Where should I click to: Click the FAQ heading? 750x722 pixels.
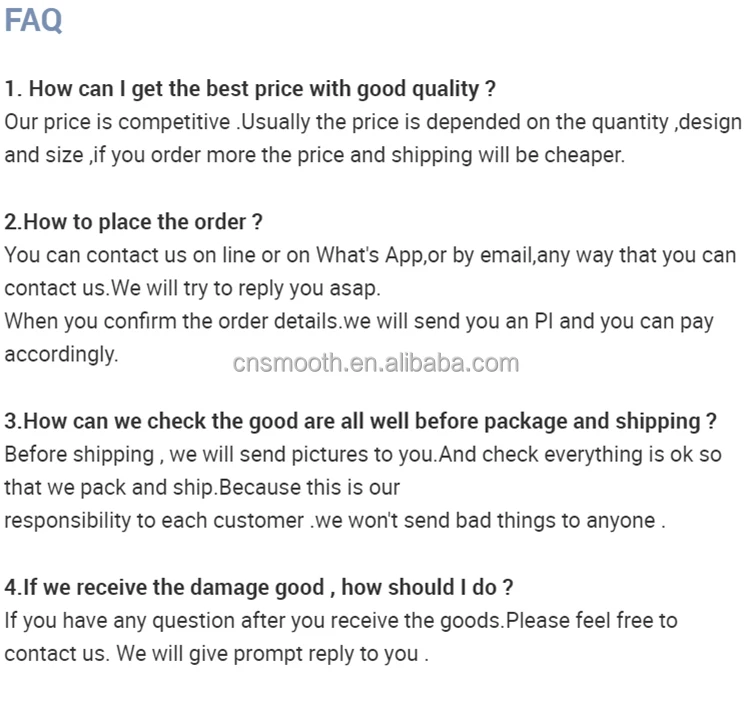[x=33, y=20]
